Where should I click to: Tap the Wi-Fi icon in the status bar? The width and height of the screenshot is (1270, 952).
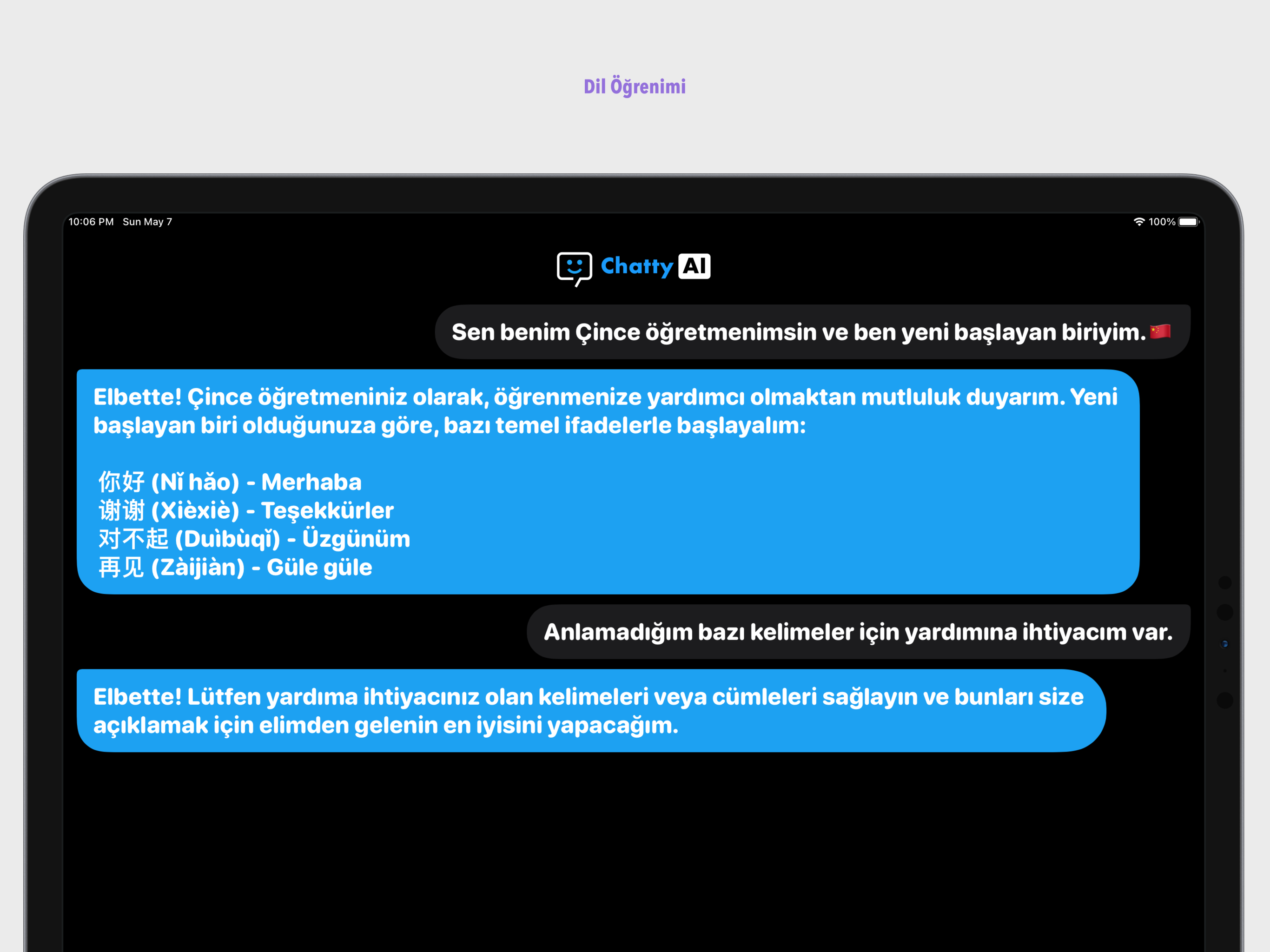pyautogui.click(x=1139, y=221)
